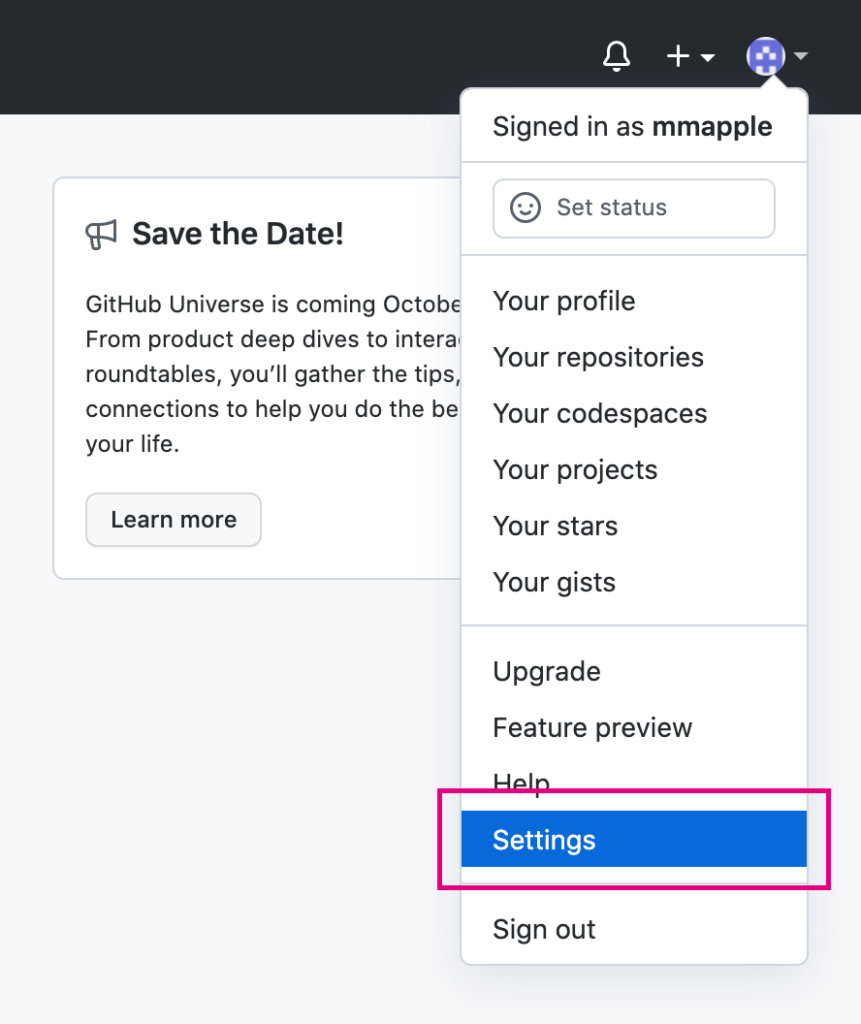The height and width of the screenshot is (1024, 861).
Task: Expand the create-new dropdown arrow
Action: pyautogui.click(x=708, y=58)
